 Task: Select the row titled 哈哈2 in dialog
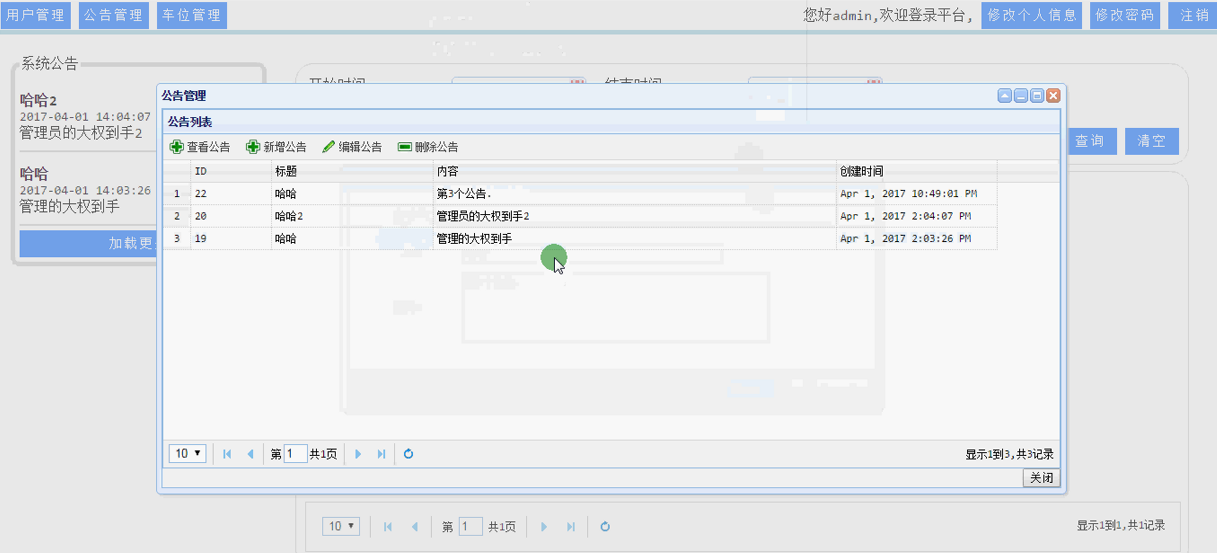580,216
